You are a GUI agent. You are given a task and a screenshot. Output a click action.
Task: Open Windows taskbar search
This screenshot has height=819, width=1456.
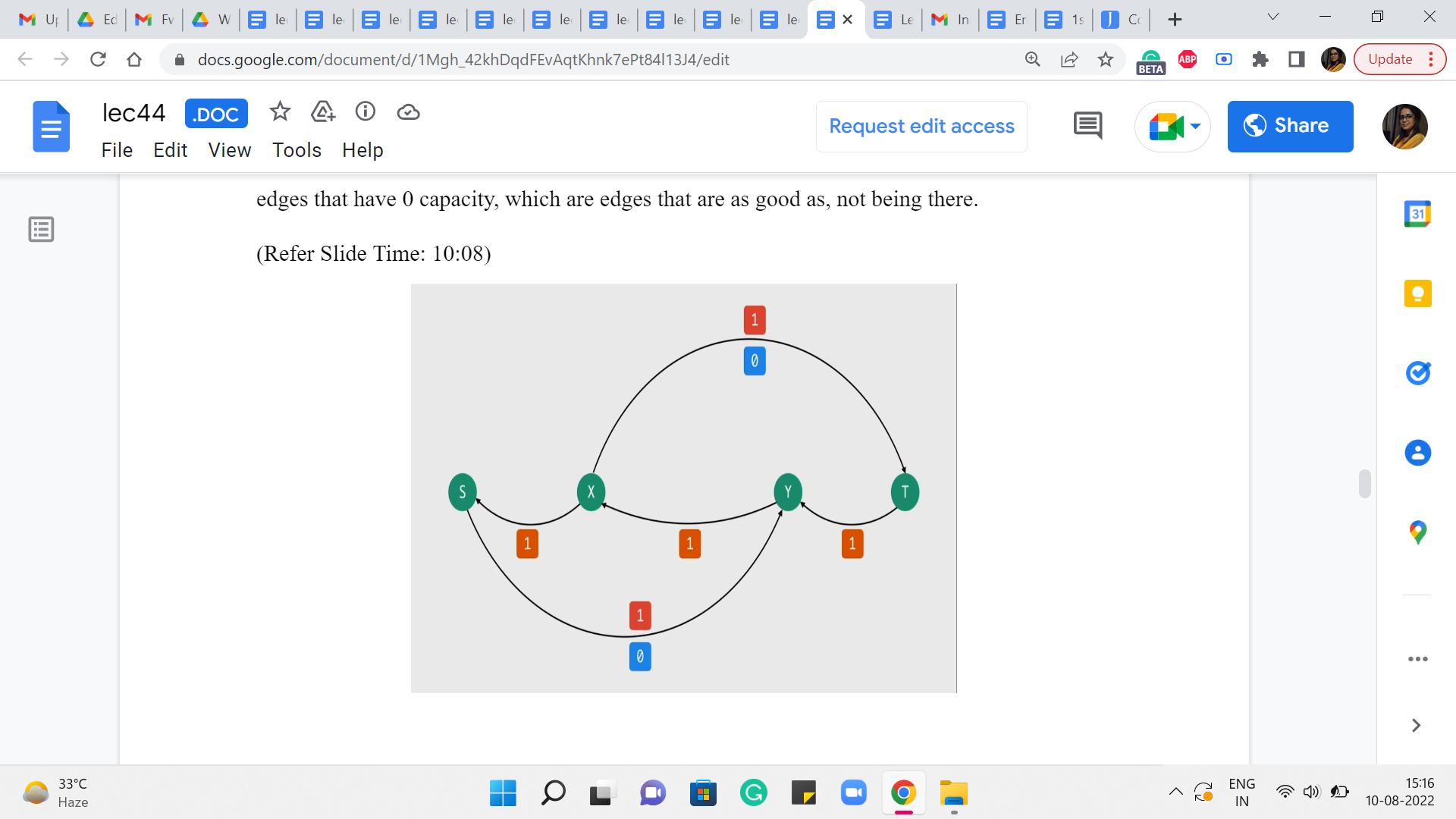point(553,793)
